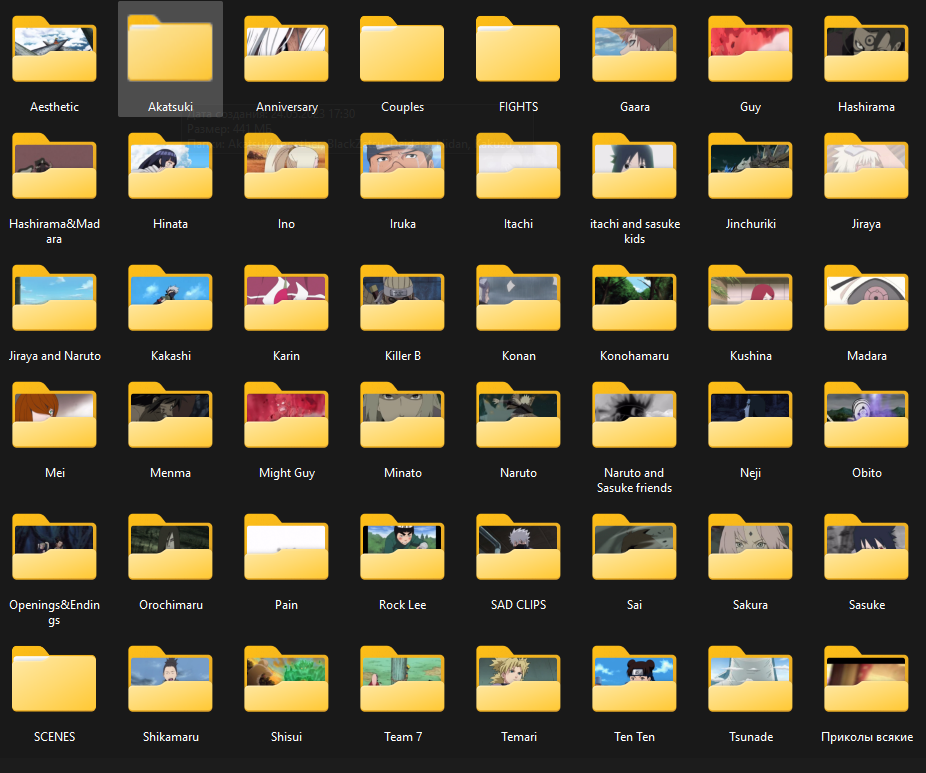This screenshot has height=773, width=926.
Task: Select the Orochimaru folder icon
Action: click(170, 547)
